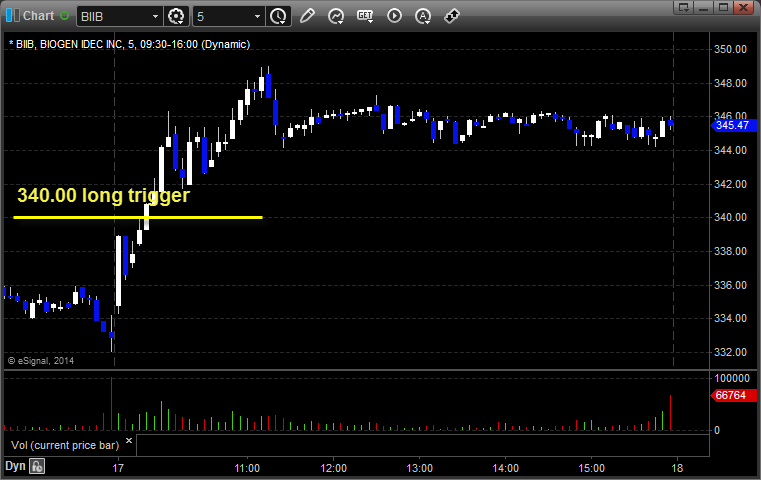Expand the BIIB symbol dropdown arrow
This screenshot has height=480, width=761.
[x=155, y=17]
